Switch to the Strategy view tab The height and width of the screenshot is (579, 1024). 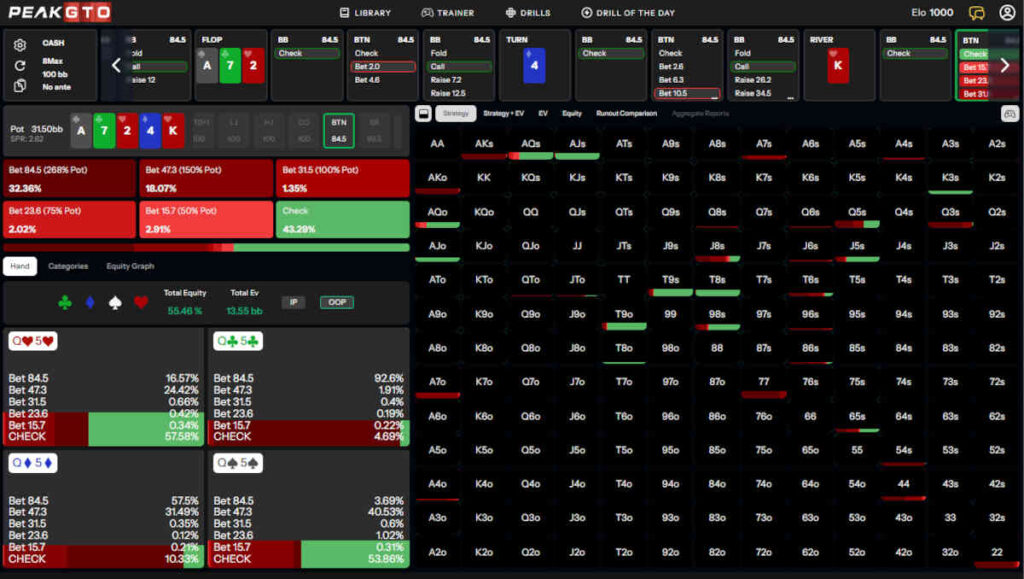[456, 114]
